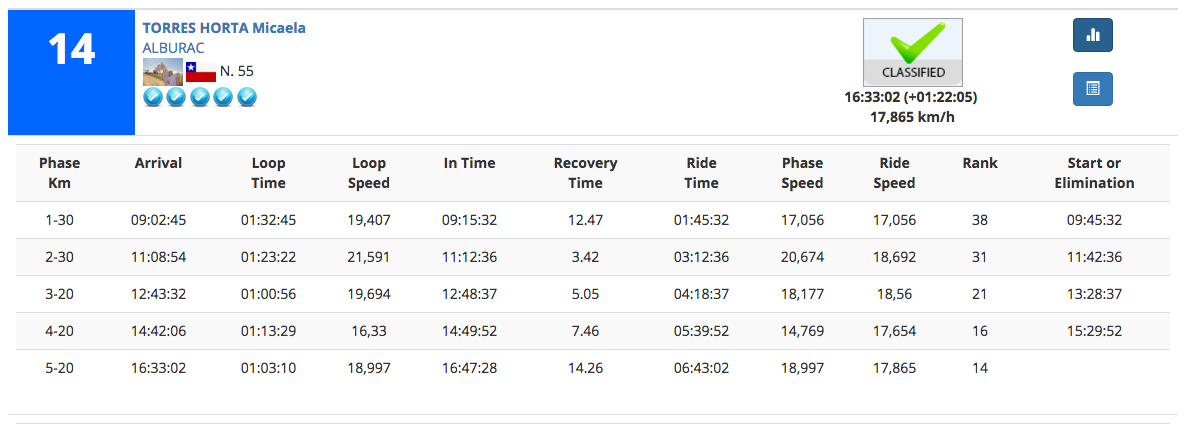This screenshot has width=1190, height=424.
Task: Click the first blue checkmark badge
Action: pyautogui.click(x=153, y=97)
